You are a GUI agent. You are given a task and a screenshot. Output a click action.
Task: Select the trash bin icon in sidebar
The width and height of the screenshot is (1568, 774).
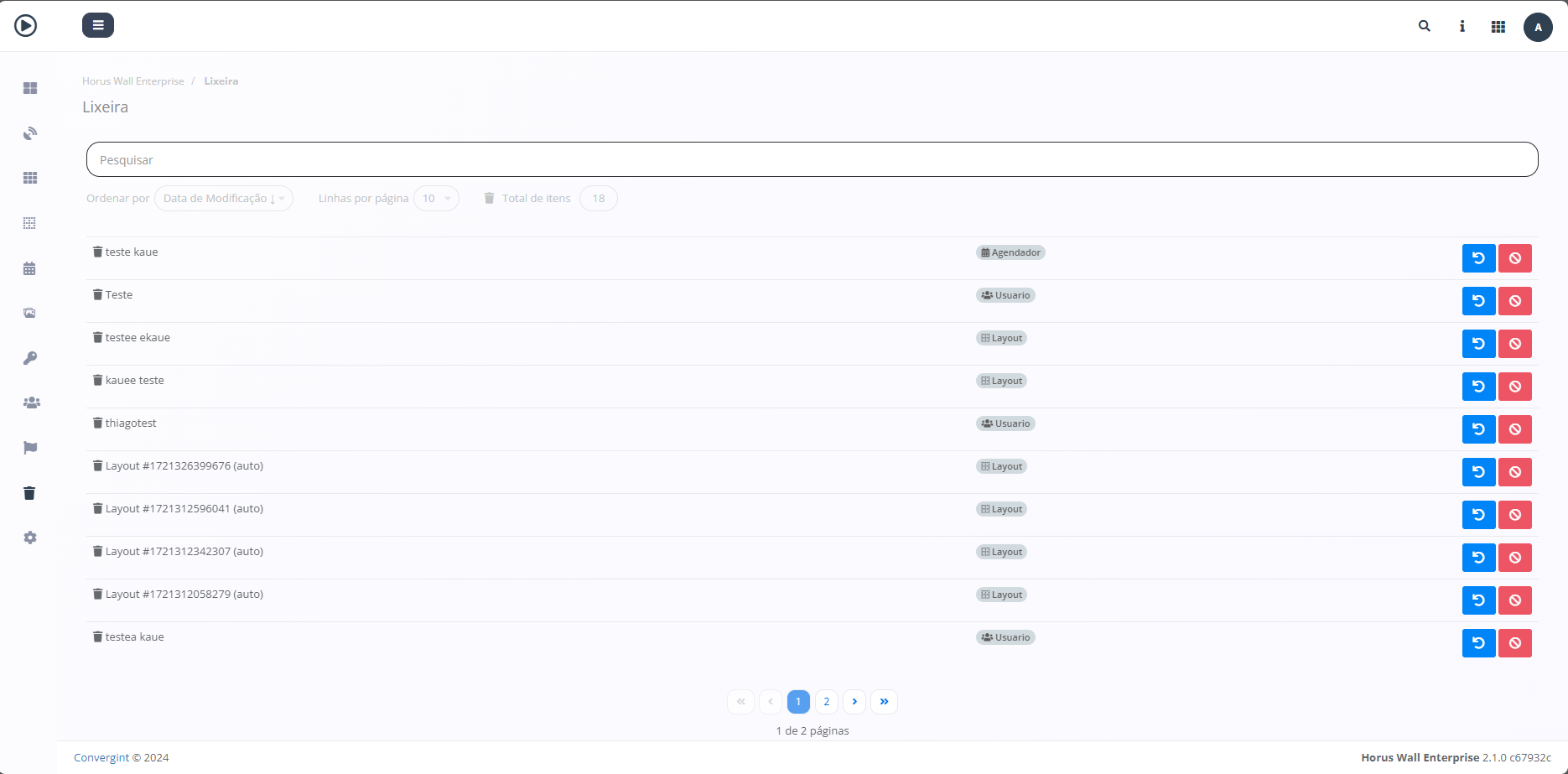coord(29,493)
